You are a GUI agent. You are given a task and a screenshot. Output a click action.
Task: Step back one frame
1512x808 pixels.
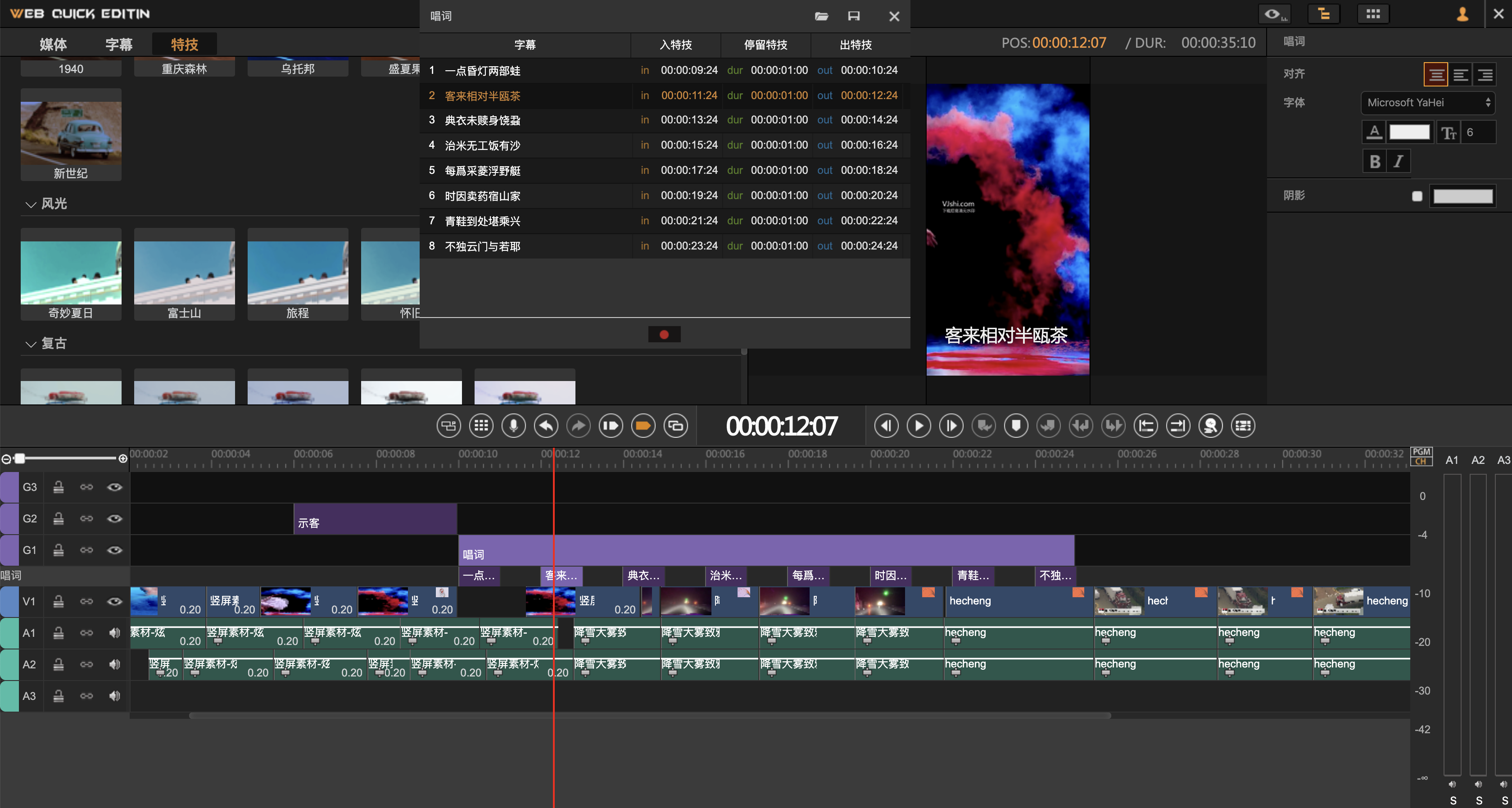point(886,426)
